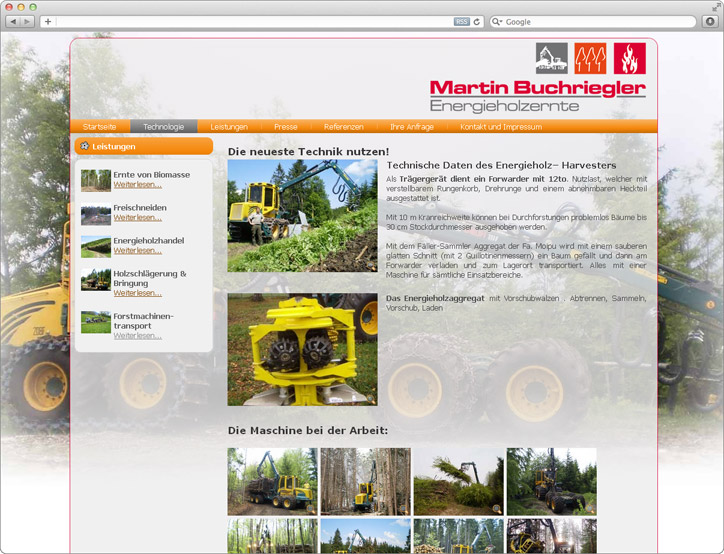Select heading Technische Daten des Energieholz-Harvesters

pyautogui.click(x=501, y=165)
